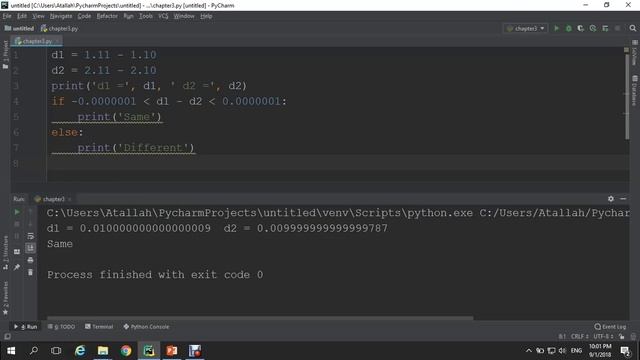Screen dimensions: 640x360
Task: Hide the Run panel with the minimize dash
Action: coord(623,199)
